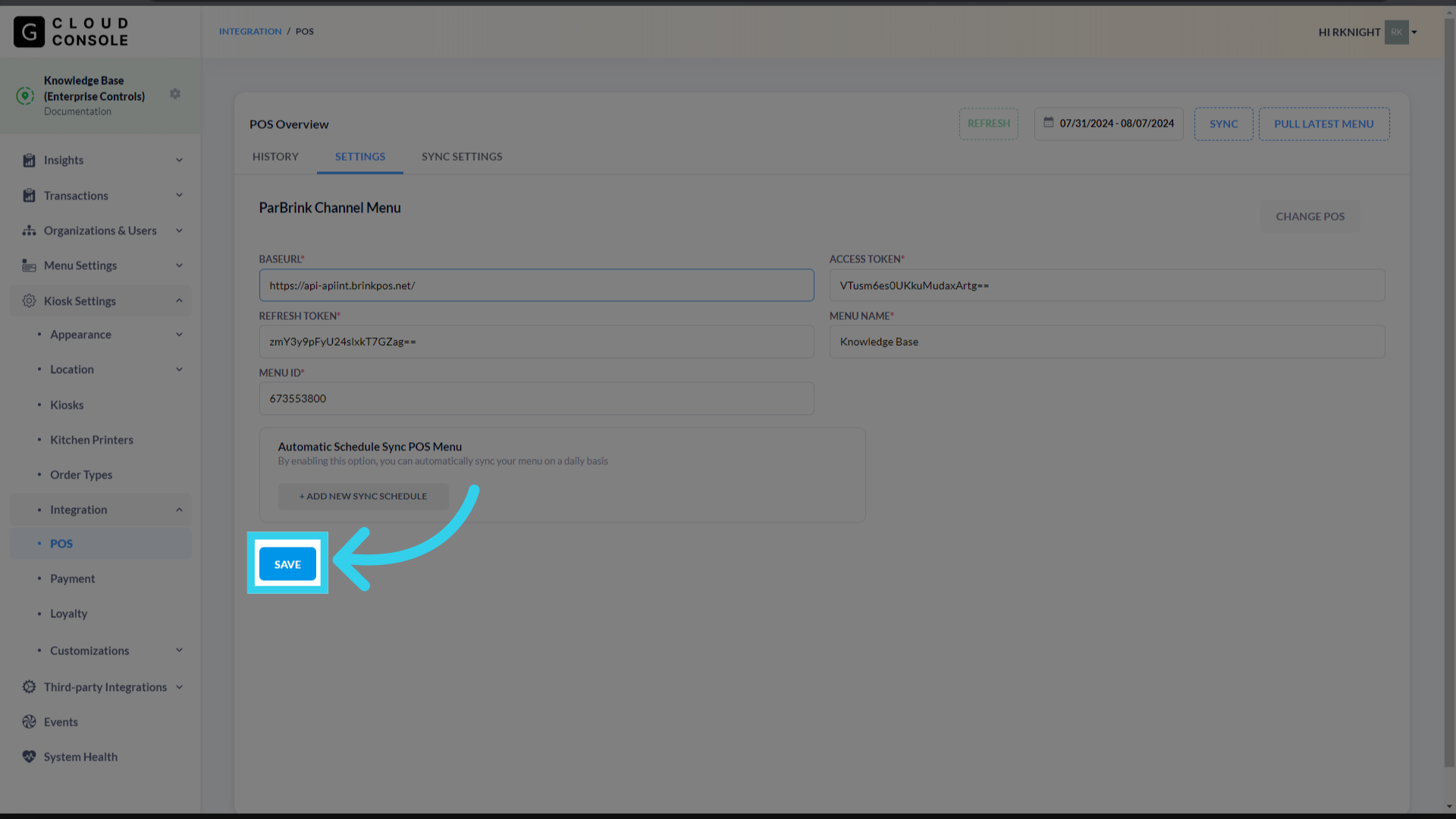The height and width of the screenshot is (819, 1456).
Task: Expand the Appearance submenu chevron
Action: point(180,334)
